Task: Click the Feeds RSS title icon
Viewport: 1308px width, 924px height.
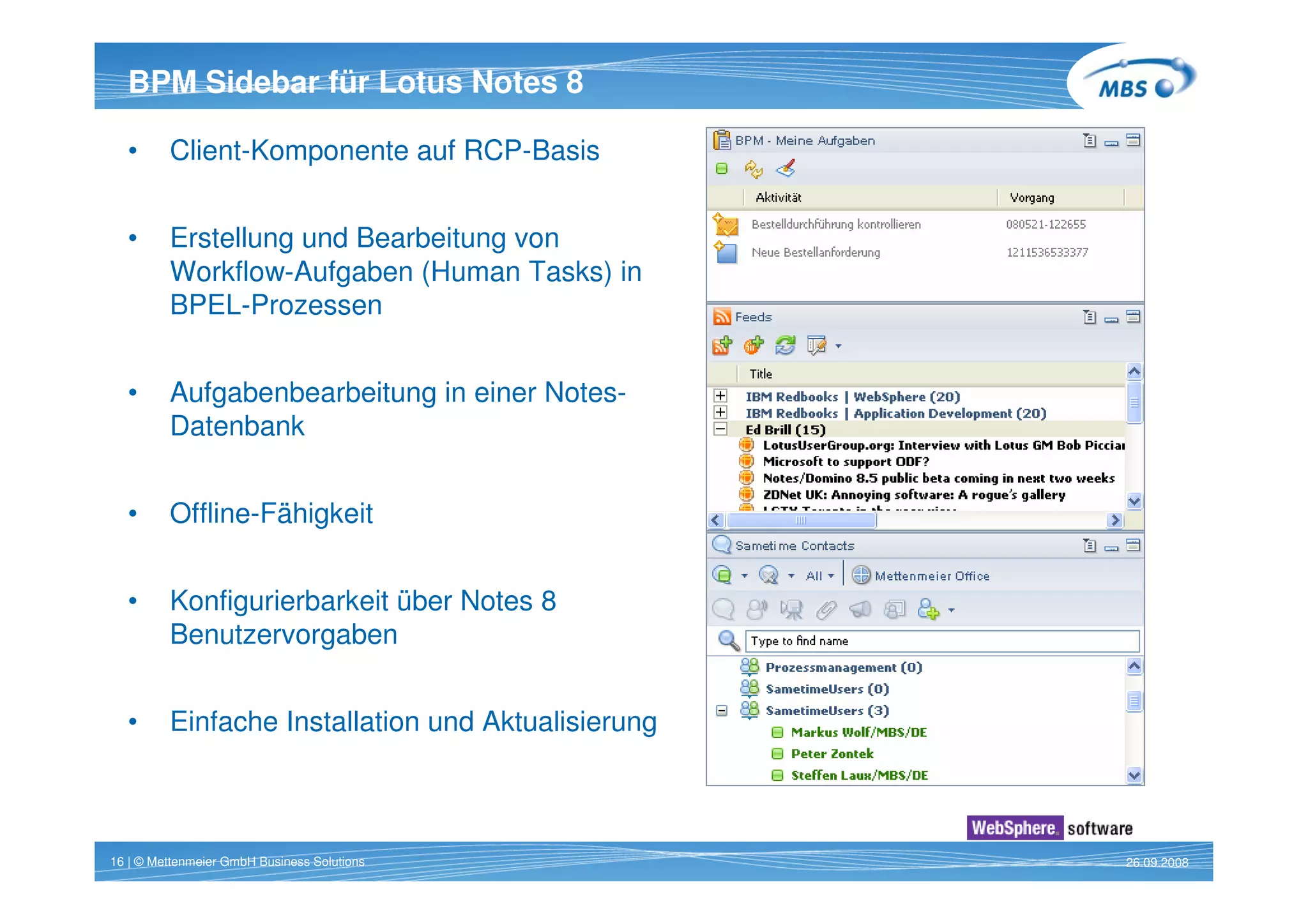Action: [722, 317]
